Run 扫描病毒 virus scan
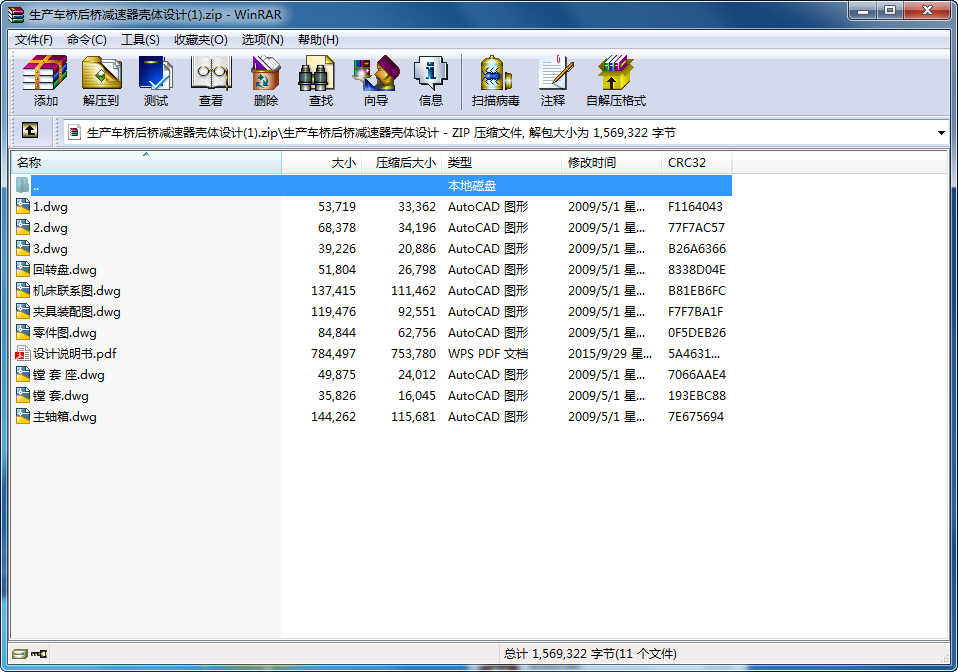Viewport: 958px width, 672px height. [496, 81]
